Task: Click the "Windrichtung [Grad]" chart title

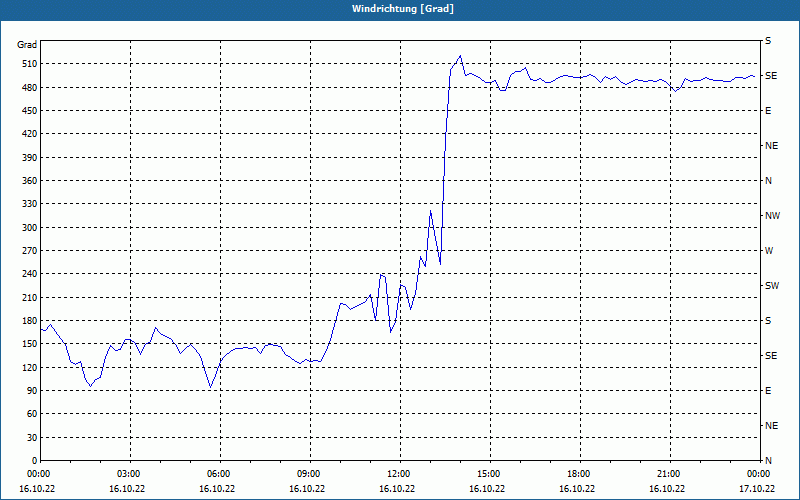Action: (403, 9)
